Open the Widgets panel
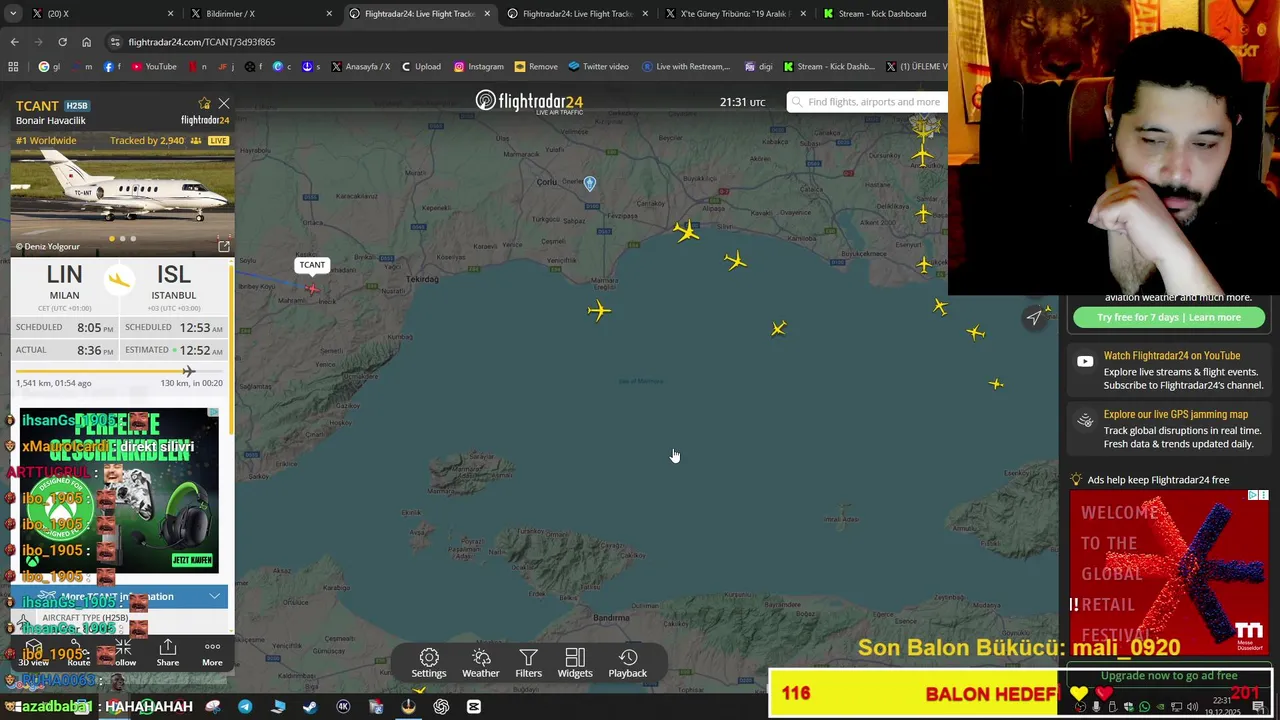The width and height of the screenshot is (1280, 720). [x=575, y=663]
